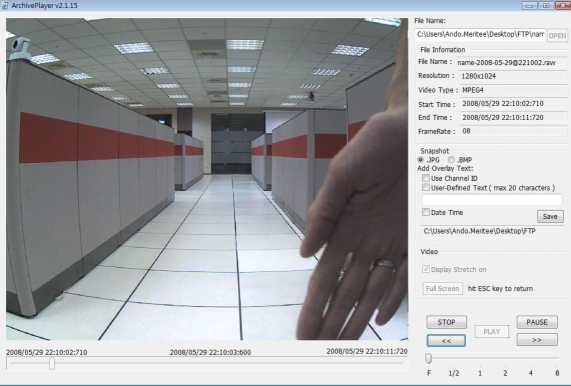
Task: Close the ArchivePlayer window
Action: tap(563, 5)
